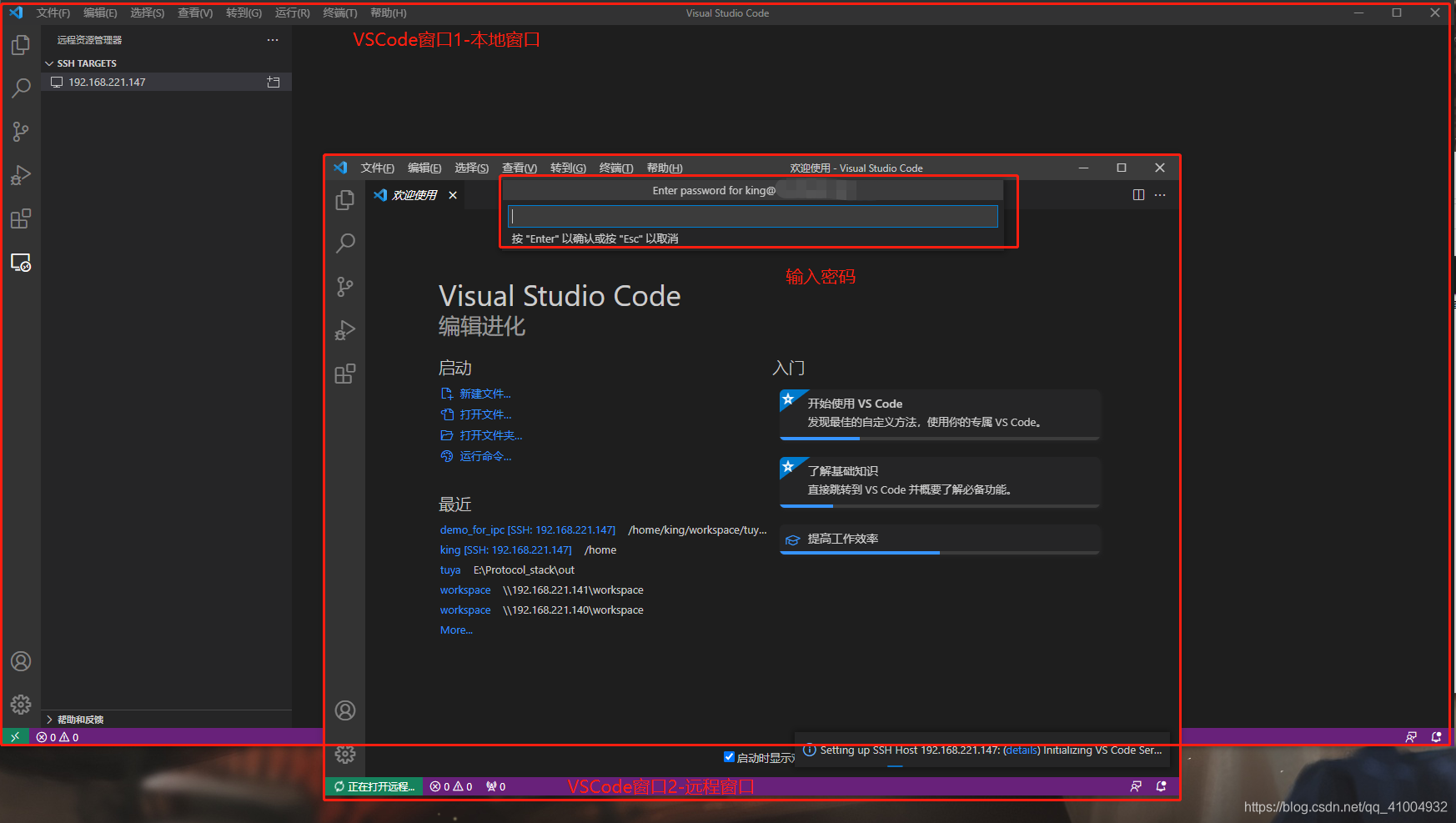The width and height of the screenshot is (1456, 823).
Task: Select the 欢迎使用 tab
Action: (x=413, y=194)
